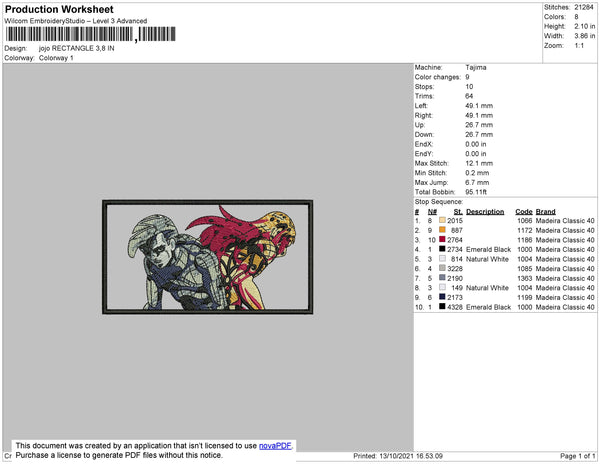Click the 'Page 1 of 1' footer text

tap(577, 456)
